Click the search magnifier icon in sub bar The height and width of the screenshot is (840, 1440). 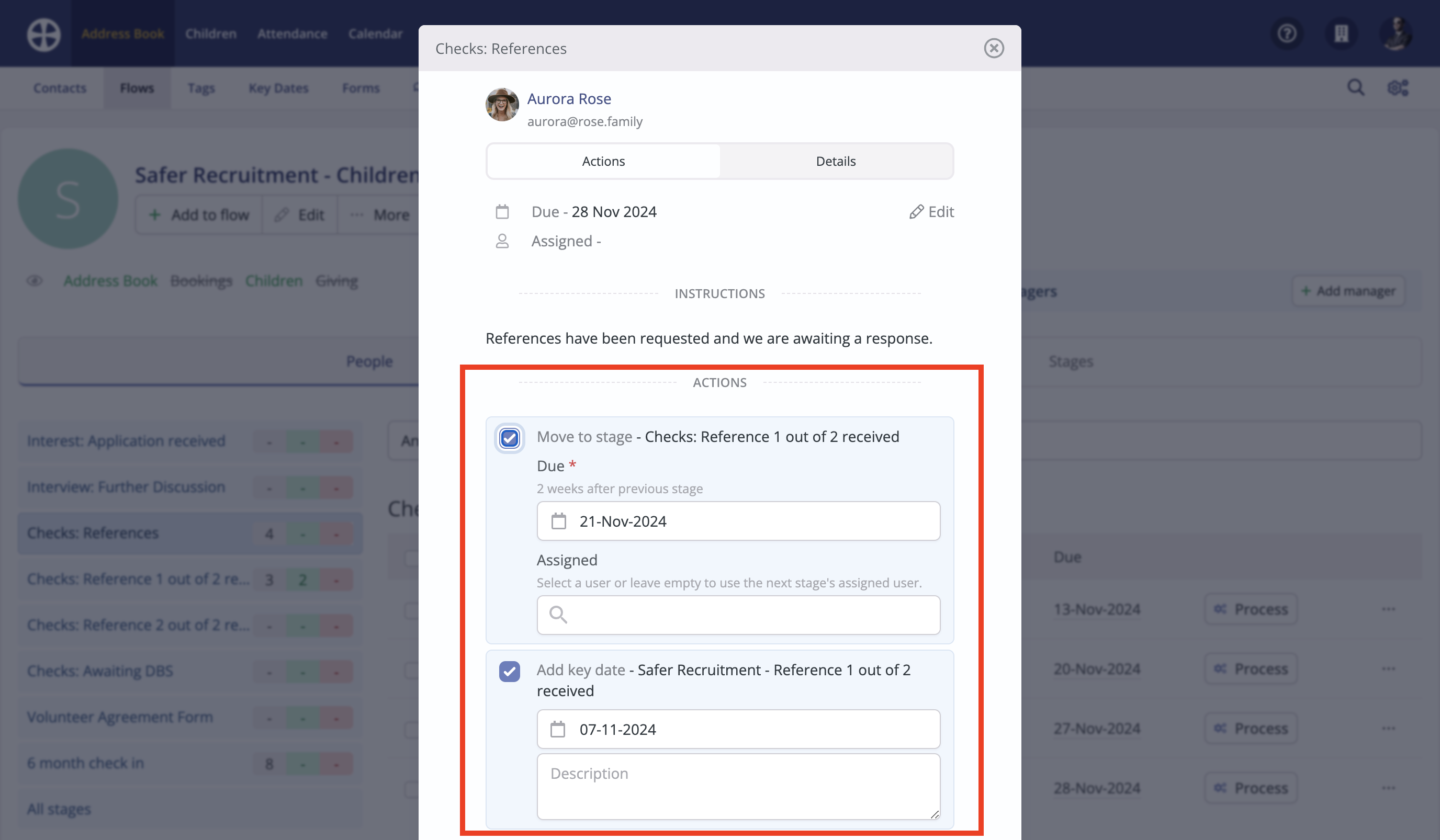pyautogui.click(x=1356, y=88)
